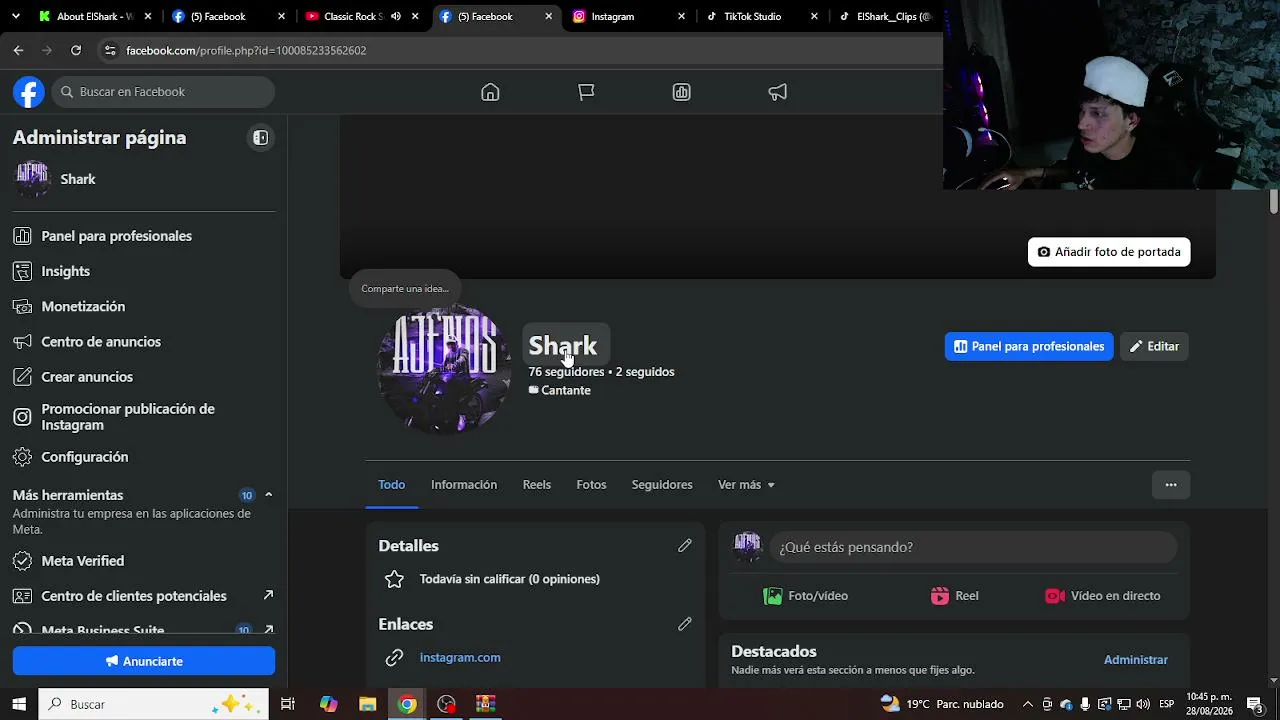1280x720 pixels.
Task: Click the blue Panel para profesionales button
Action: (1029, 346)
